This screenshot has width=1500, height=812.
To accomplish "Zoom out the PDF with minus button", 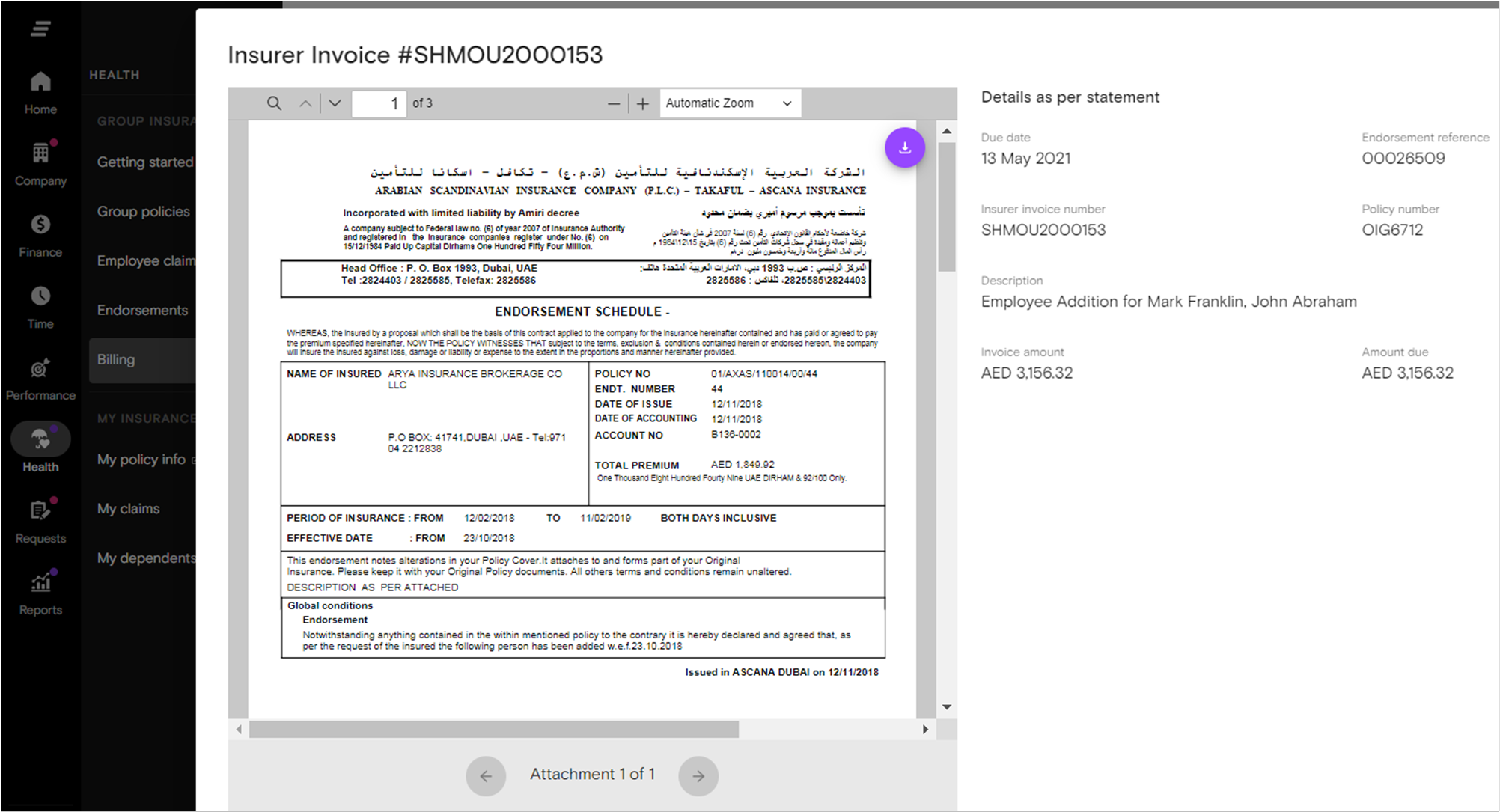I will point(614,103).
